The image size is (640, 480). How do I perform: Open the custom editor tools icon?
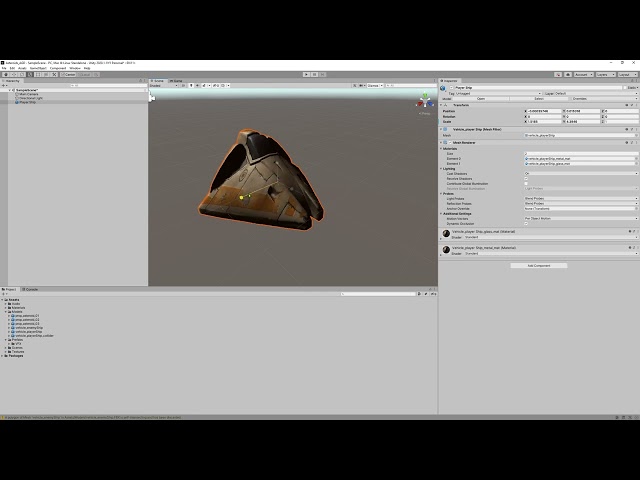54,75
